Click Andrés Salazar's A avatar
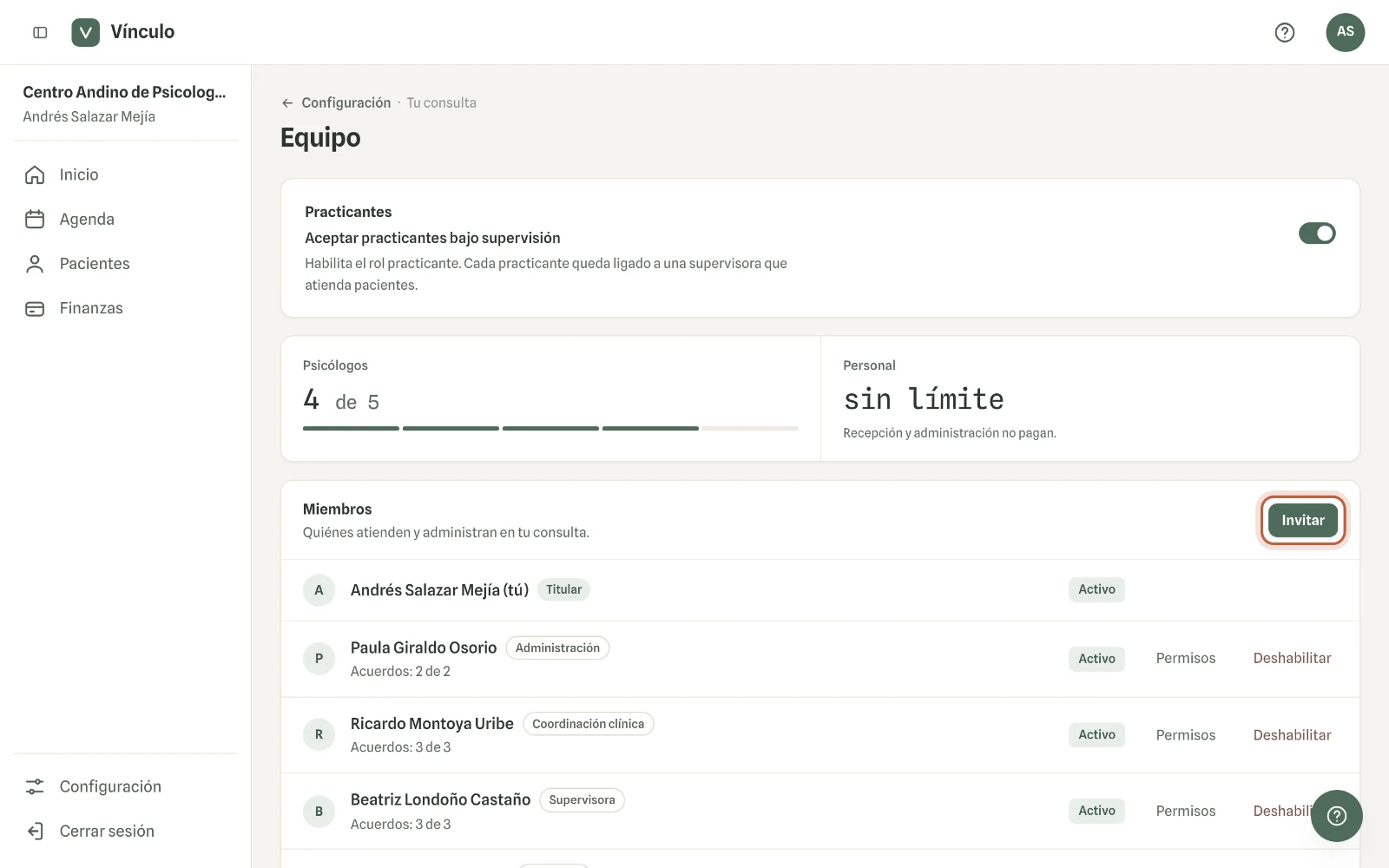The width and height of the screenshot is (1389, 868). click(x=319, y=589)
